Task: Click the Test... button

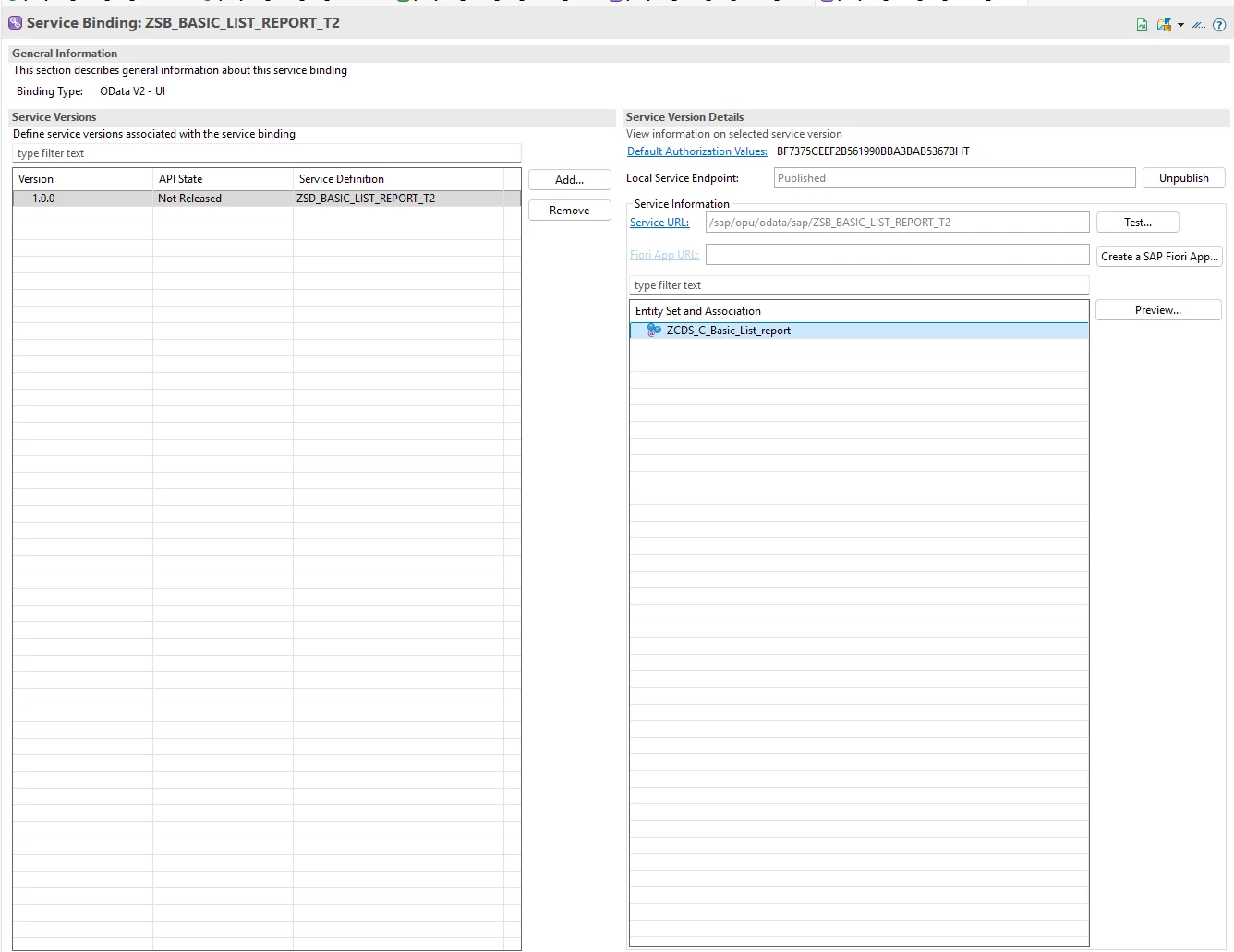Action: [1138, 223]
